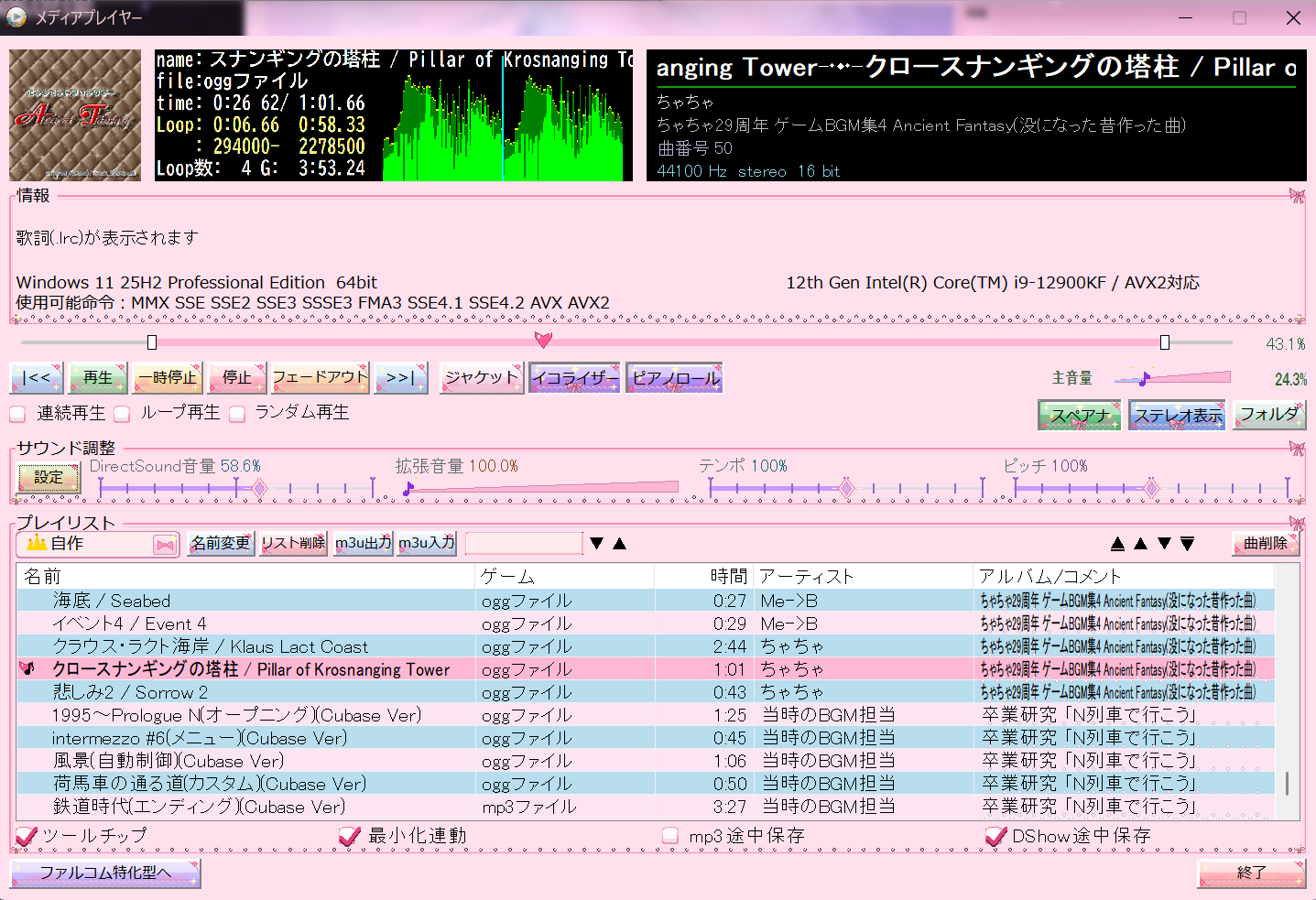The height and width of the screenshot is (900, 1316).
Task: Move selected song to bottom of list
Action: [x=1188, y=544]
